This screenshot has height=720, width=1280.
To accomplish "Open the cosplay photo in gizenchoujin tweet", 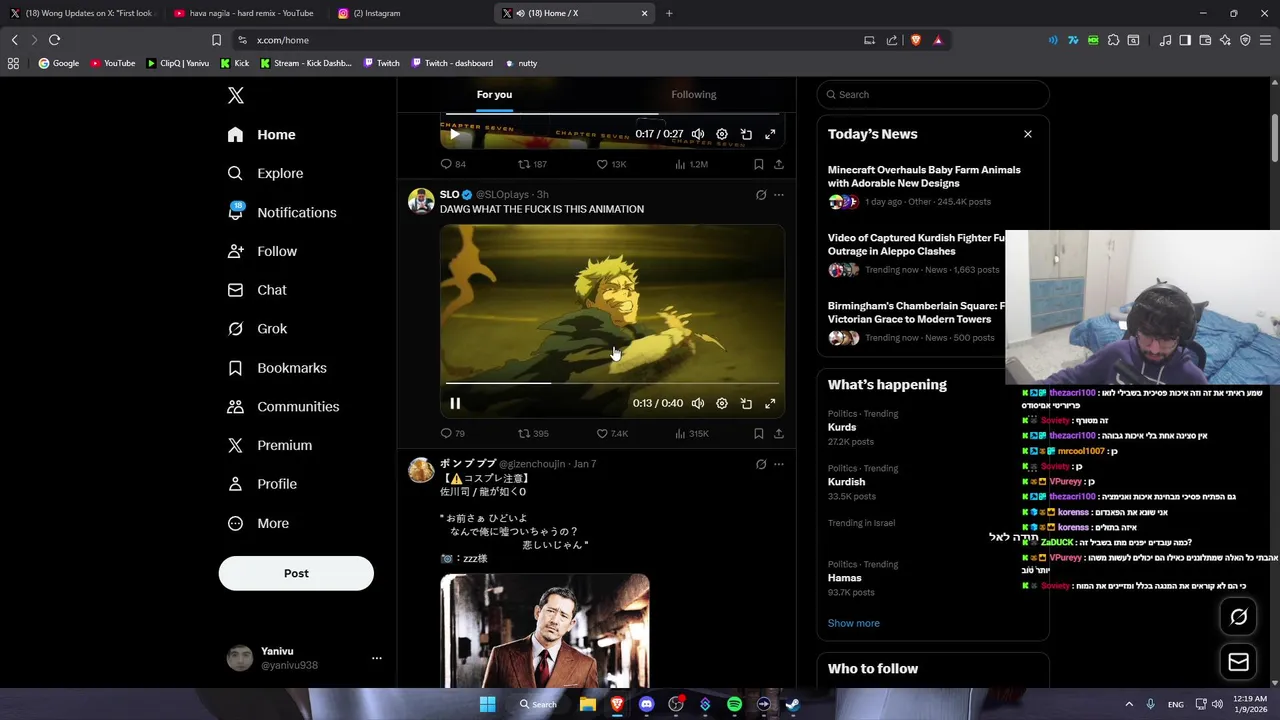I will tap(545, 630).
